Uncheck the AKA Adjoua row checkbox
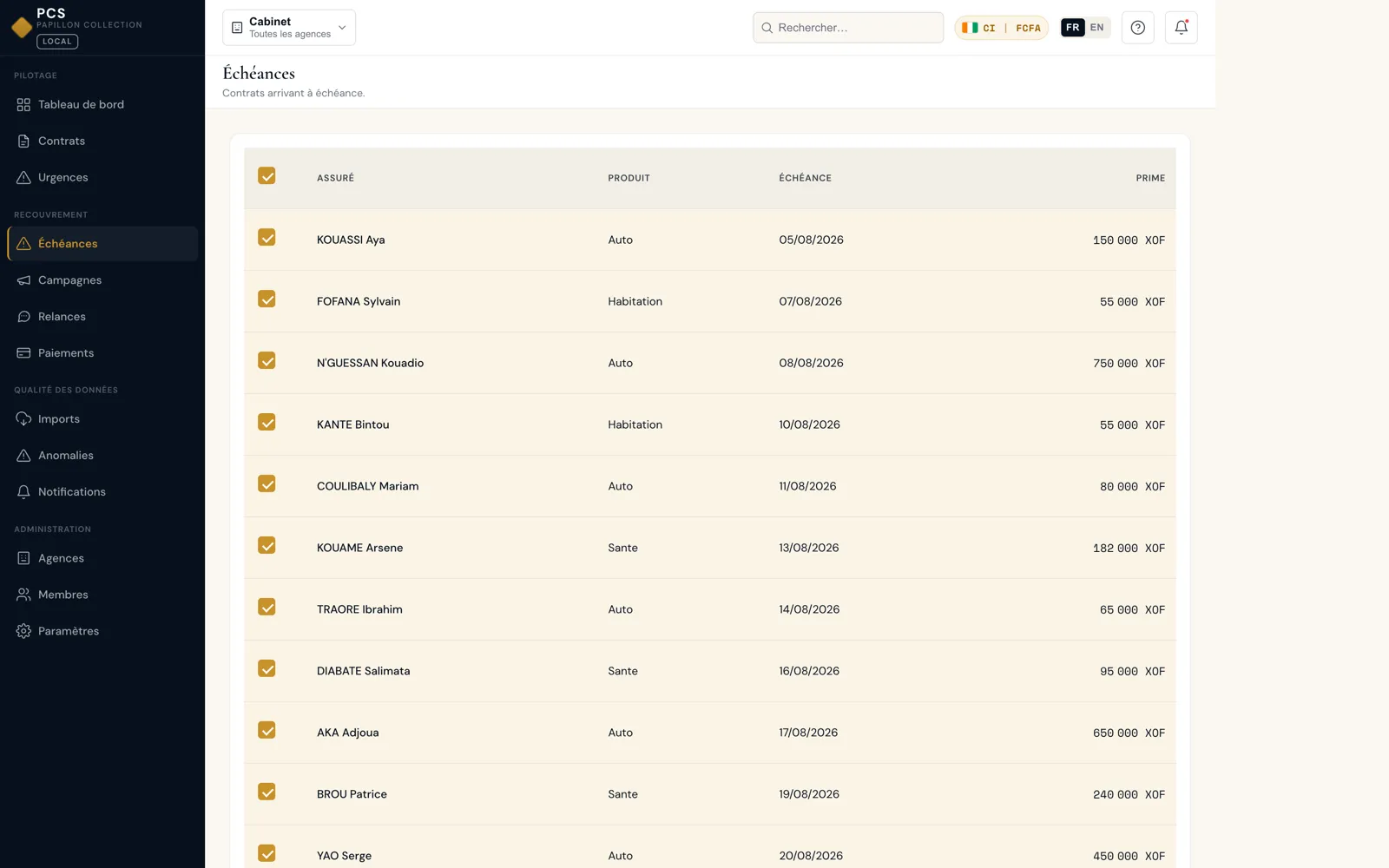 coord(267,731)
